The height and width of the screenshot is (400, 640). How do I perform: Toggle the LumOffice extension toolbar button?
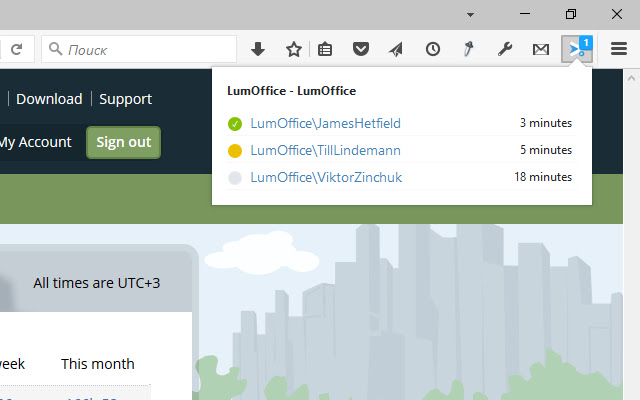pos(577,49)
